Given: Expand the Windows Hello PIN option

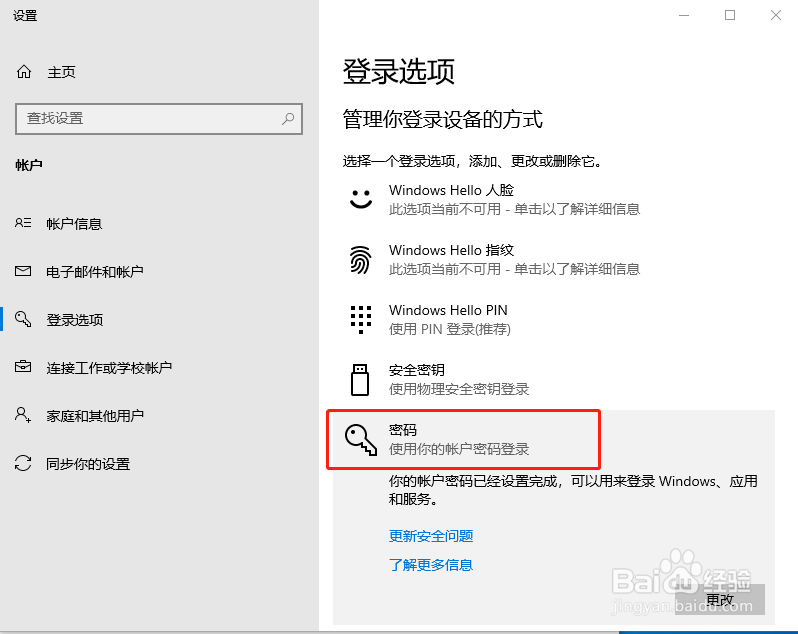Looking at the screenshot, I should click(553, 320).
